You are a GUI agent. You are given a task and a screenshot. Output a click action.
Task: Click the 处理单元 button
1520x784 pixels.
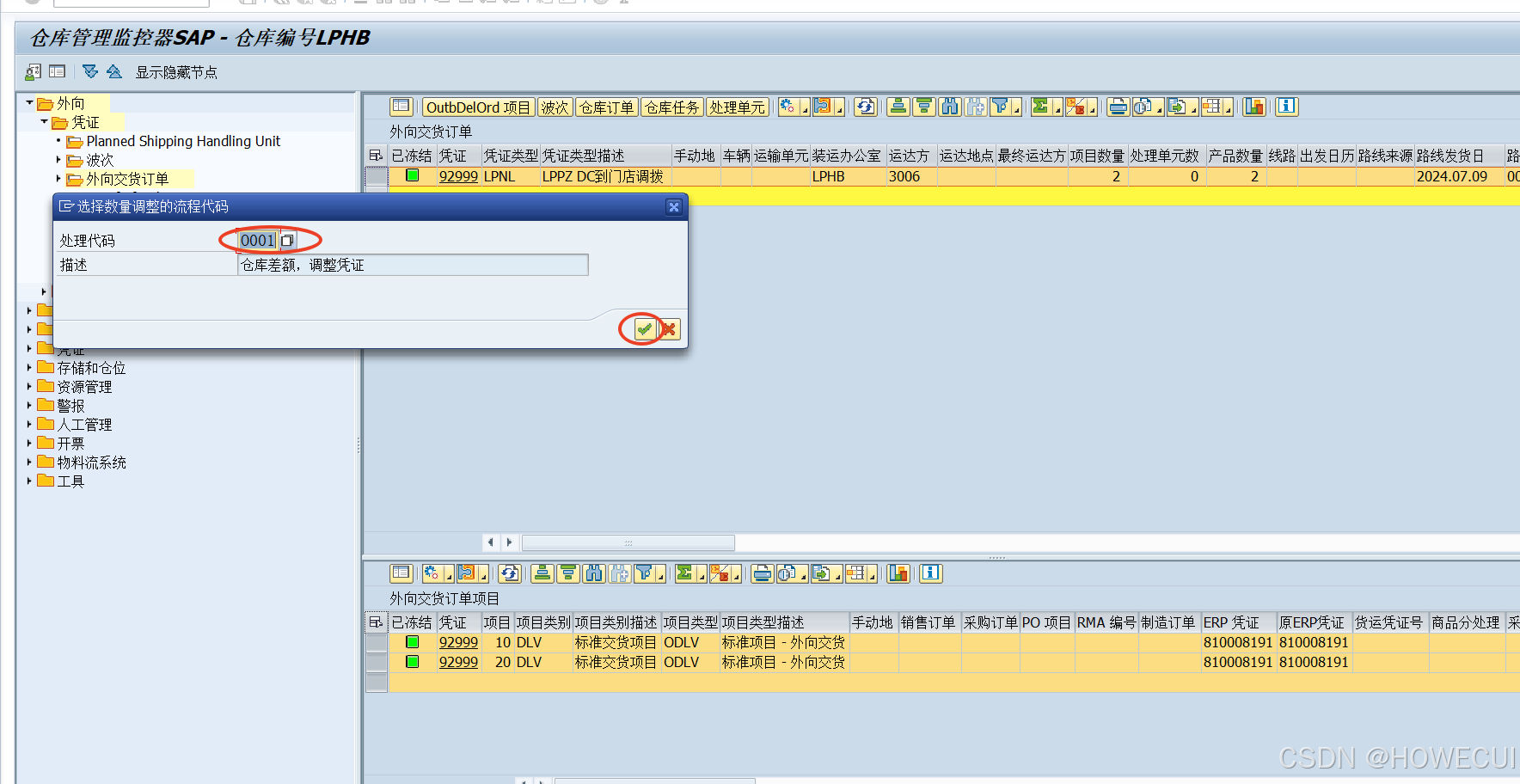point(737,107)
